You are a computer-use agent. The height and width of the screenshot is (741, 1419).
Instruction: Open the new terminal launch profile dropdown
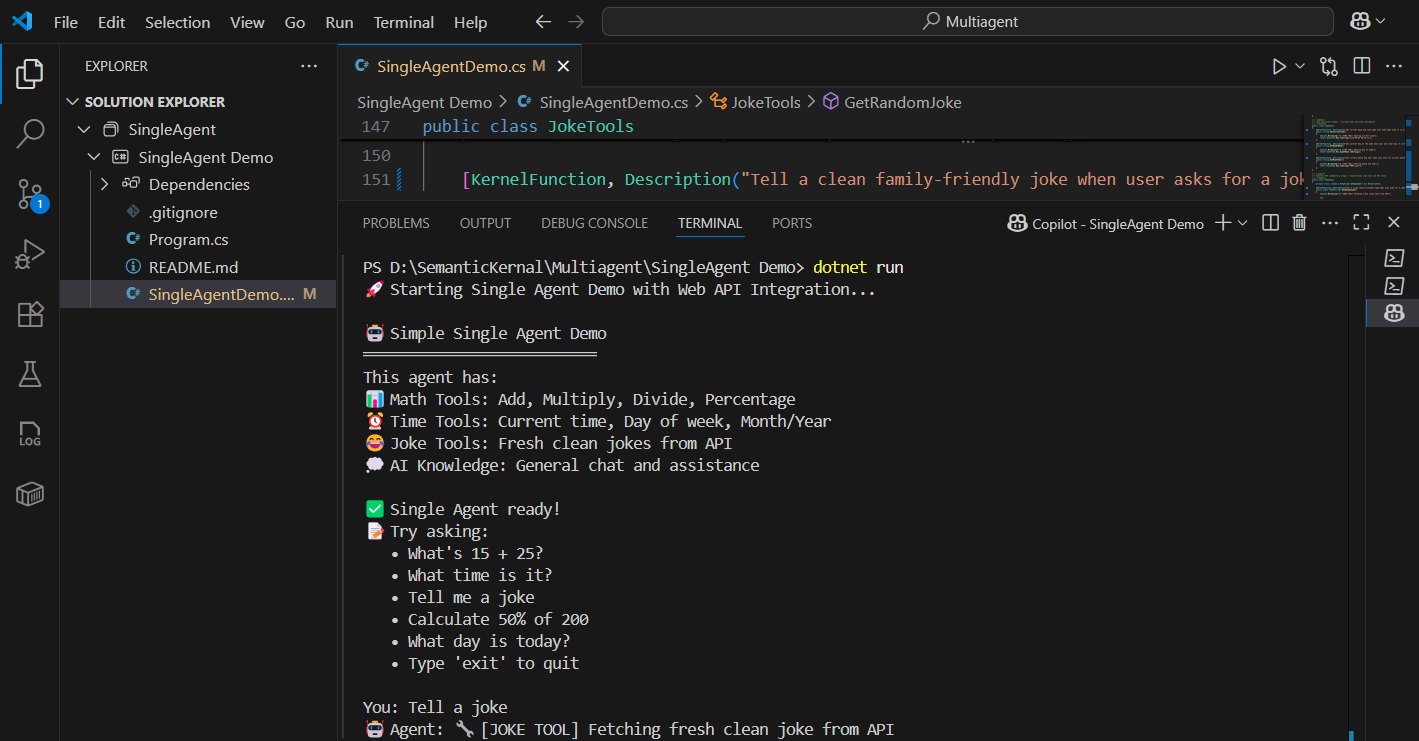(x=1243, y=223)
